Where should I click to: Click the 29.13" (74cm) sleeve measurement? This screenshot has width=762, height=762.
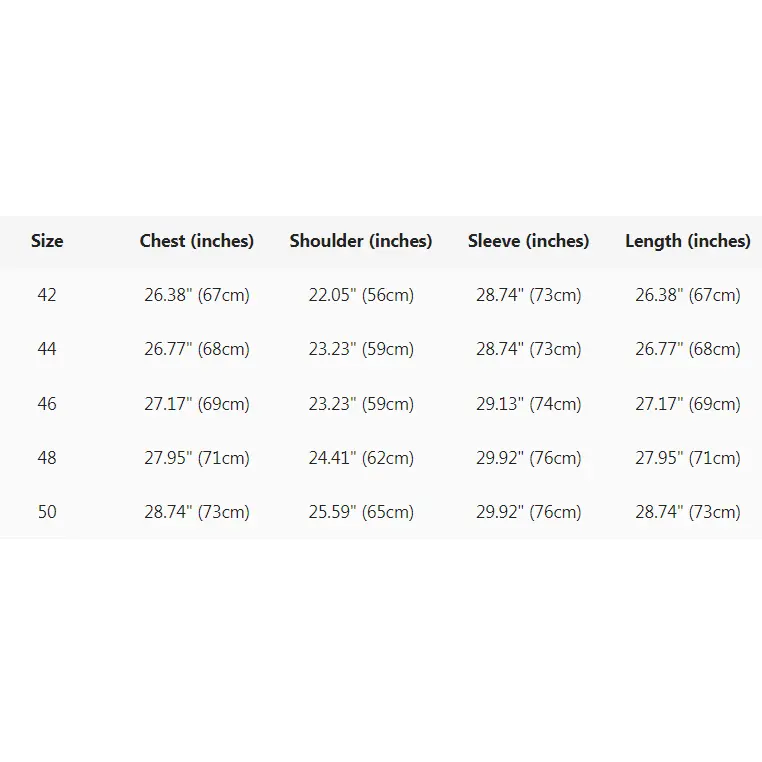pos(529,404)
